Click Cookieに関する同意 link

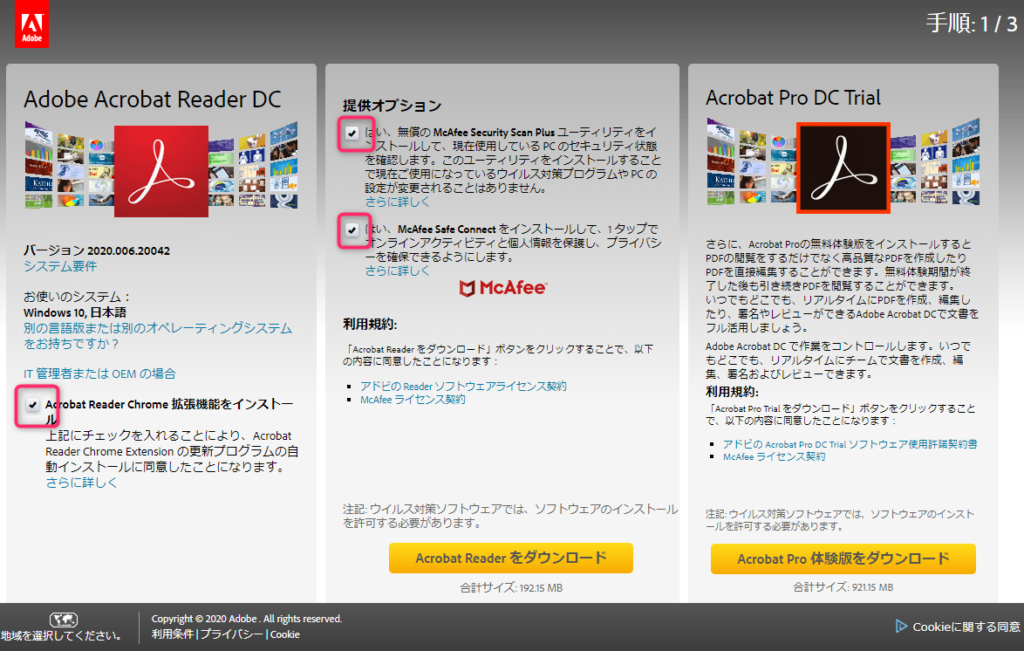966,627
